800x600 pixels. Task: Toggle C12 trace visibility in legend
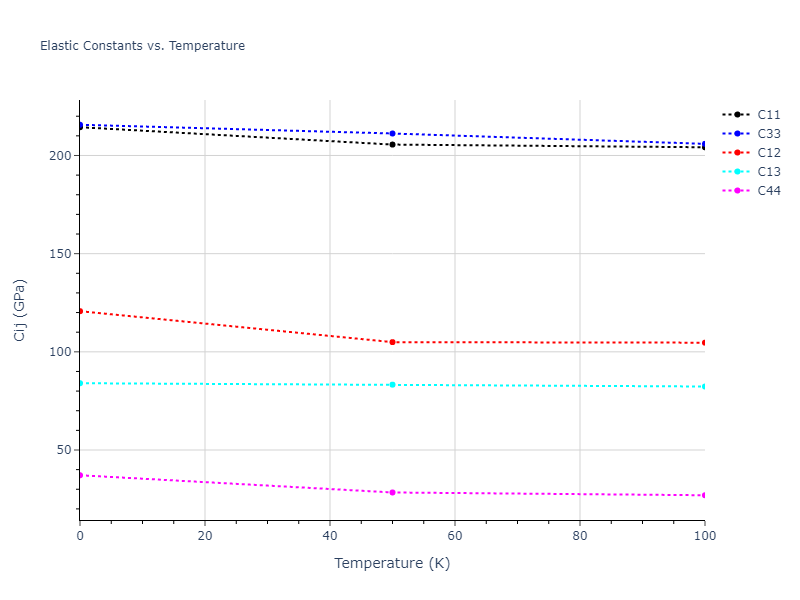coord(768,153)
